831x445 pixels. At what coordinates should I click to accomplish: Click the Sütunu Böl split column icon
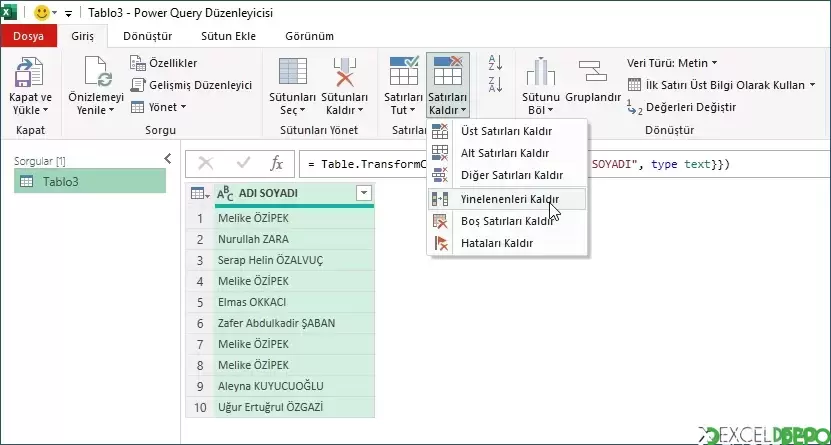(541, 72)
